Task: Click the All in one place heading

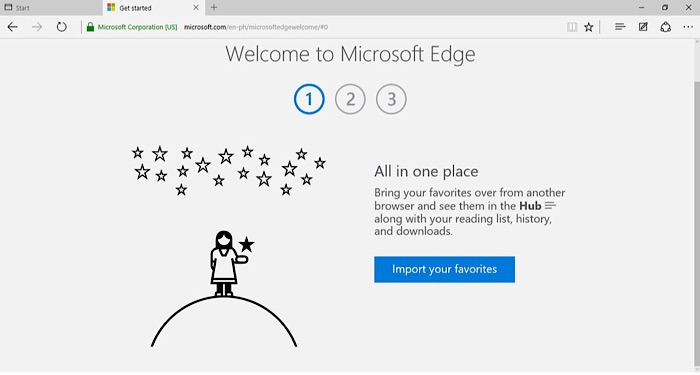Action: click(426, 171)
